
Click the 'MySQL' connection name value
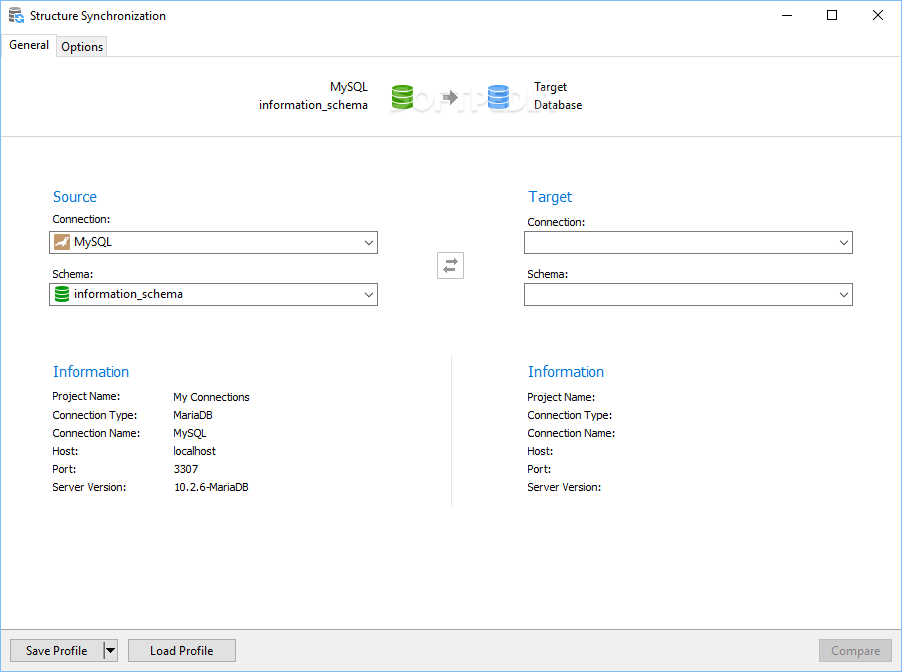pos(190,433)
